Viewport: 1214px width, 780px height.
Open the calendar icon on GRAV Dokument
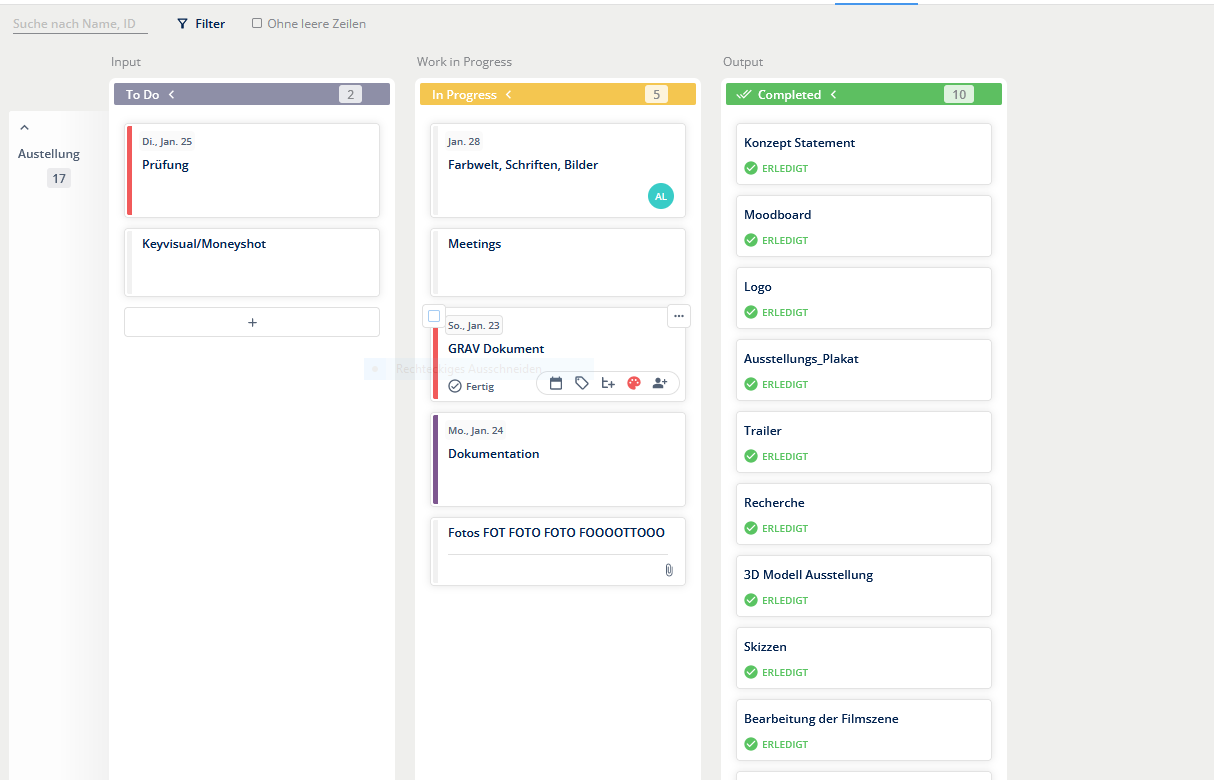(x=556, y=383)
